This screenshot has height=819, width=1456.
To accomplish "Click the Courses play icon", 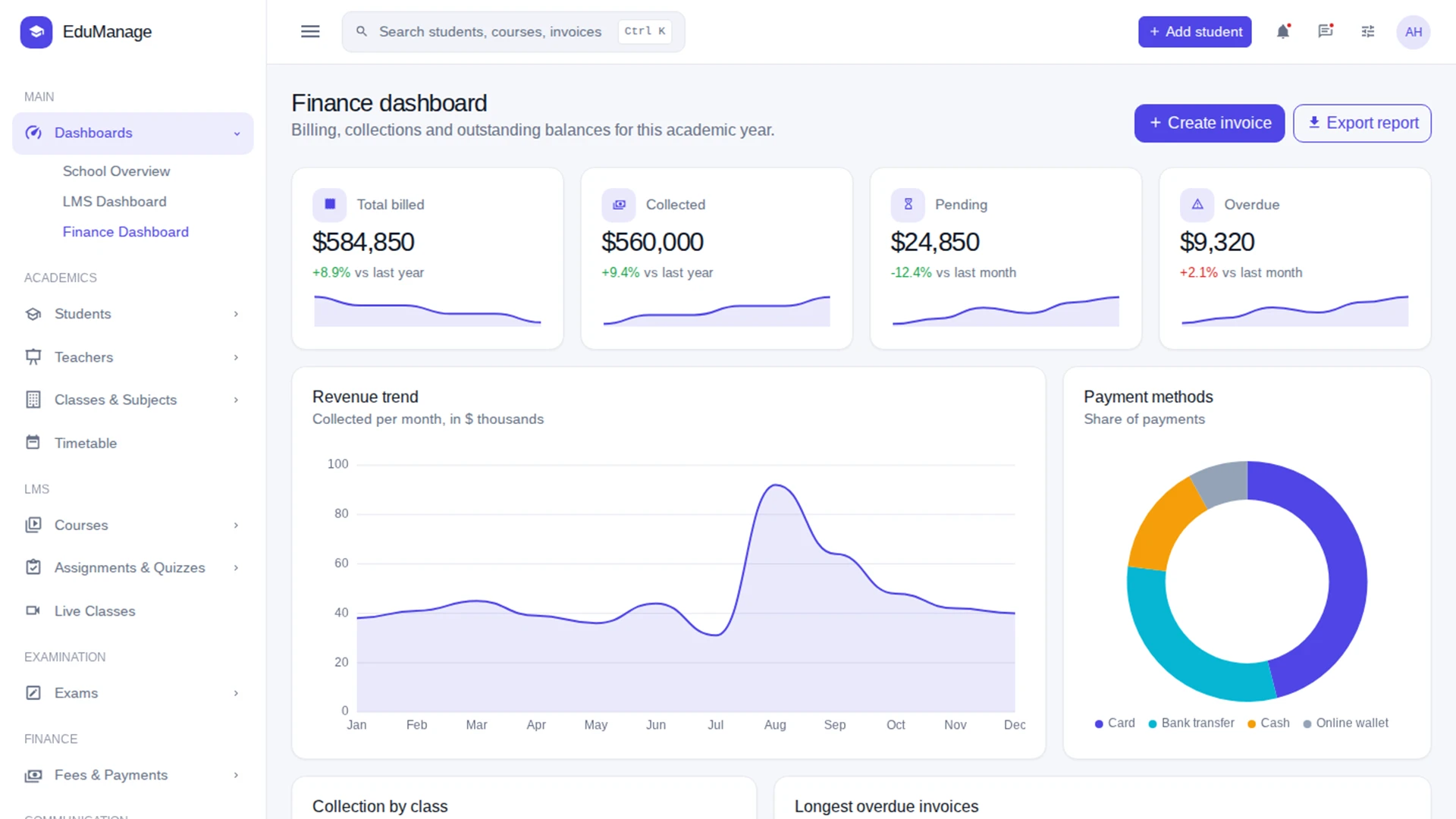I will [33, 525].
